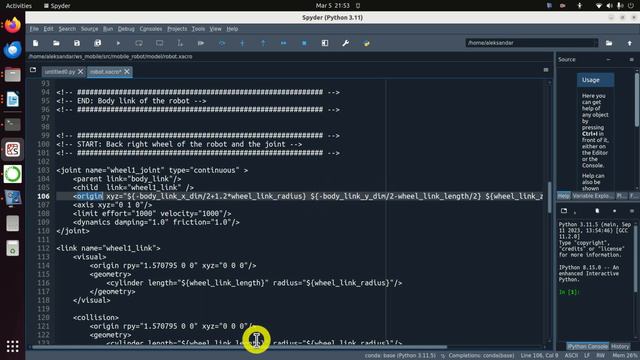Click the open file folder toolbar icon
The height and width of the screenshot is (360, 640).
56,43
